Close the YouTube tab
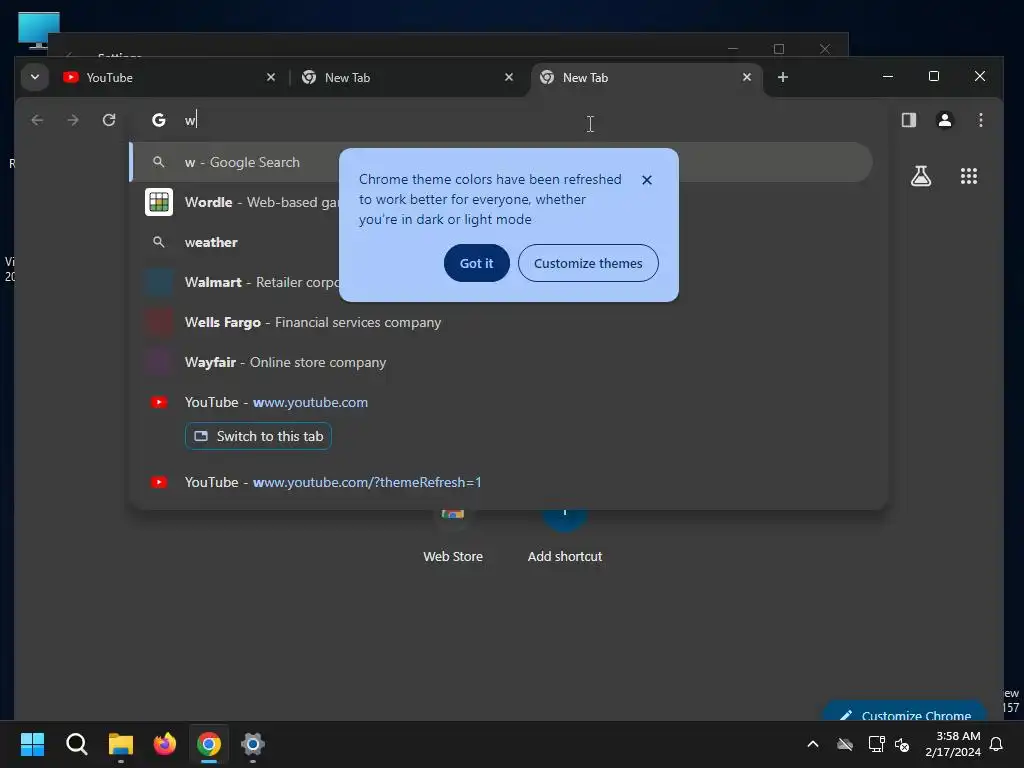Screen dimensions: 1024x768 click(x=270, y=77)
